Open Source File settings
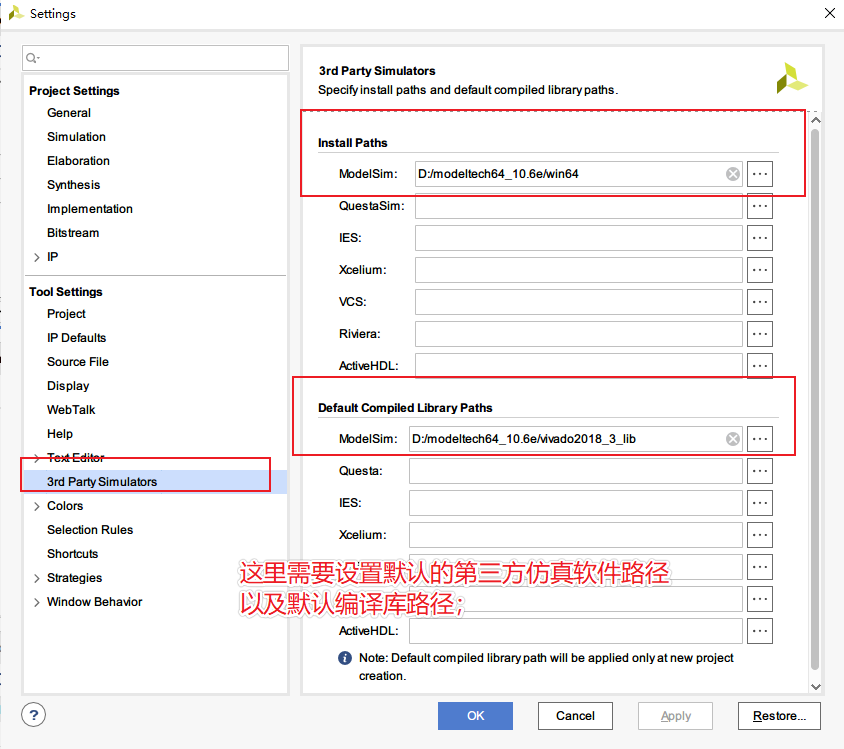Viewport: 844px width, 749px height. point(78,362)
